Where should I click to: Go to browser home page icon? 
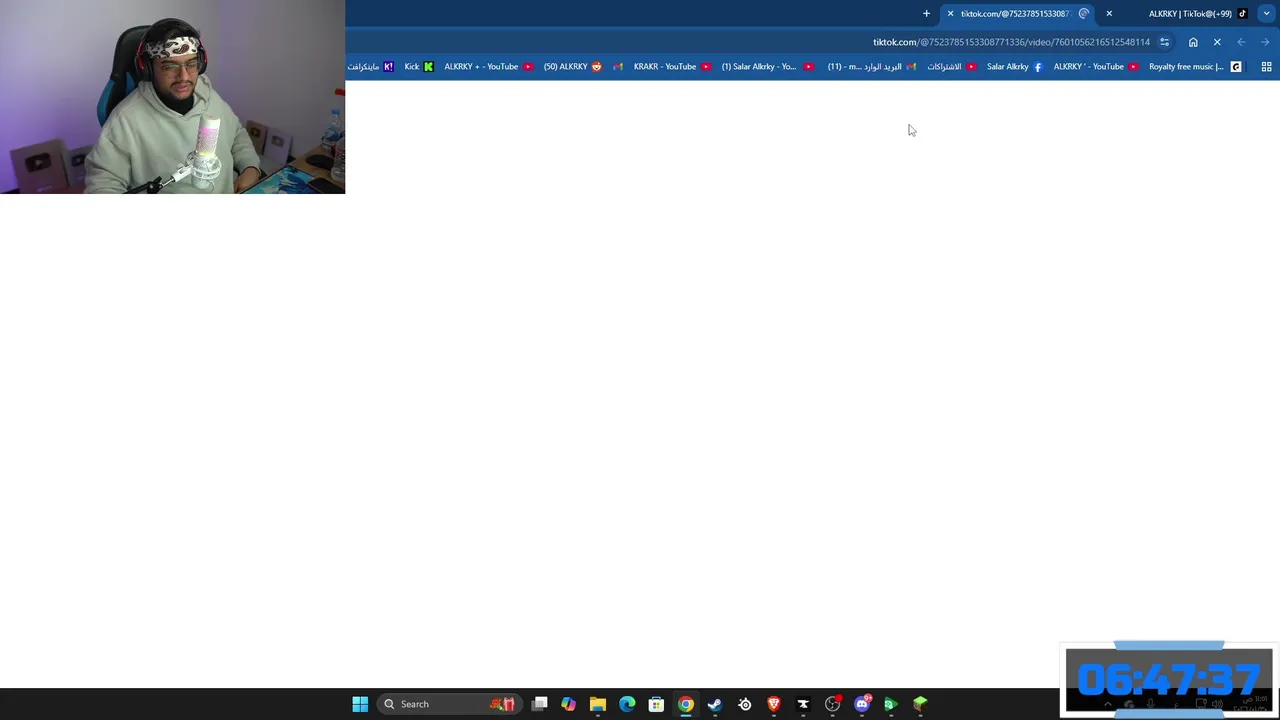point(1193,42)
